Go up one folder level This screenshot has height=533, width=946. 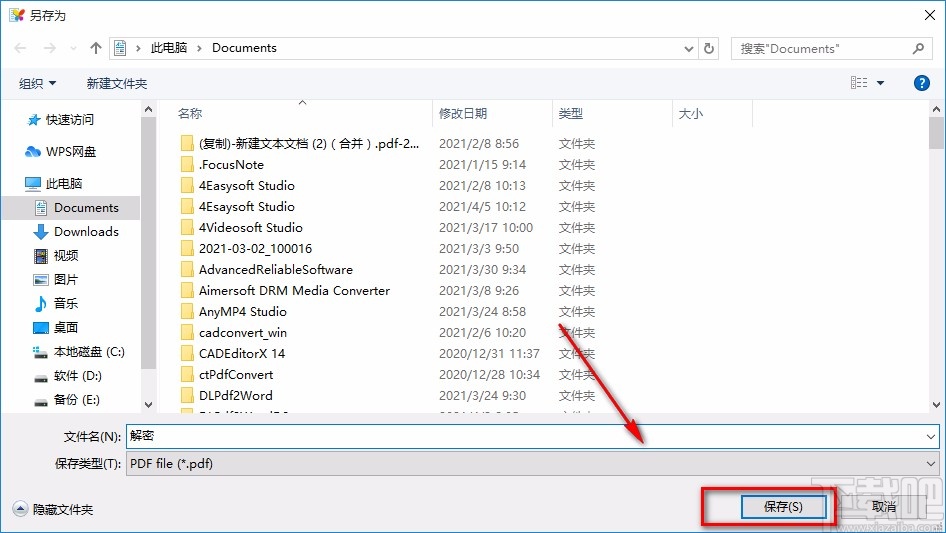pyautogui.click(x=95, y=48)
